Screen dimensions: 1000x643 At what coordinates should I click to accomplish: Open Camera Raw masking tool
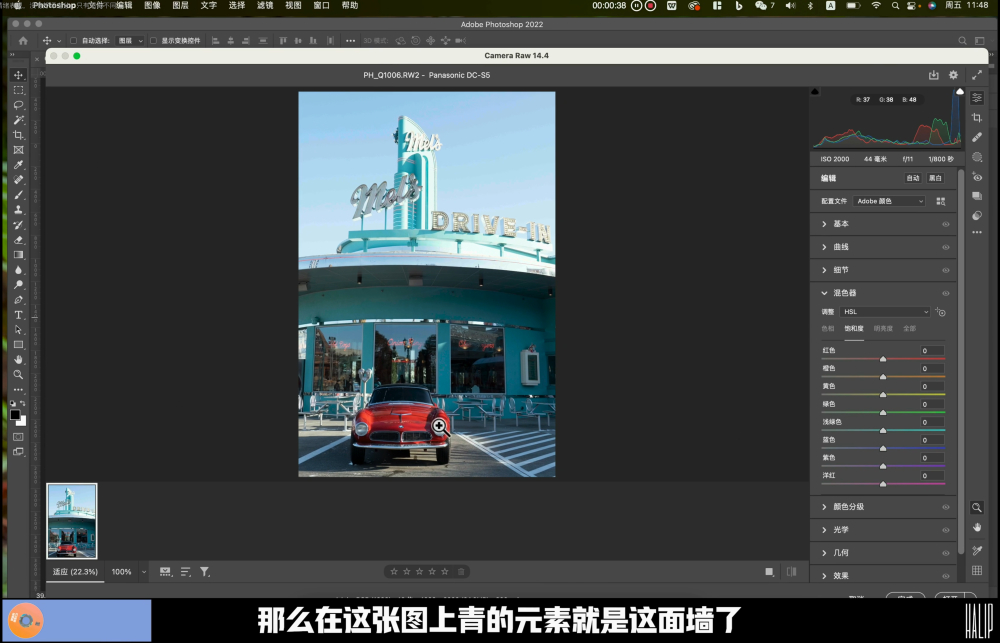point(977,157)
